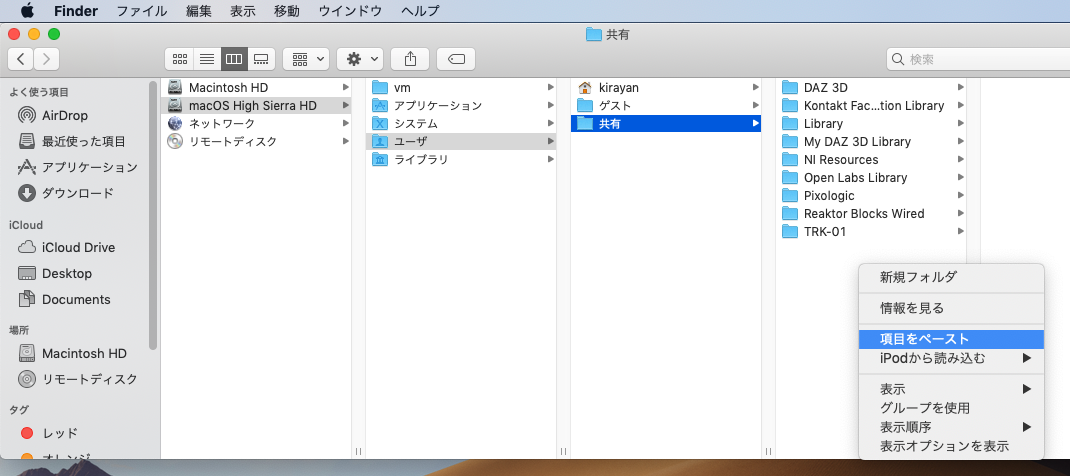Open the 編集 menu in menu bar
This screenshot has height=476, width=1070.
(x=198, y=11)
